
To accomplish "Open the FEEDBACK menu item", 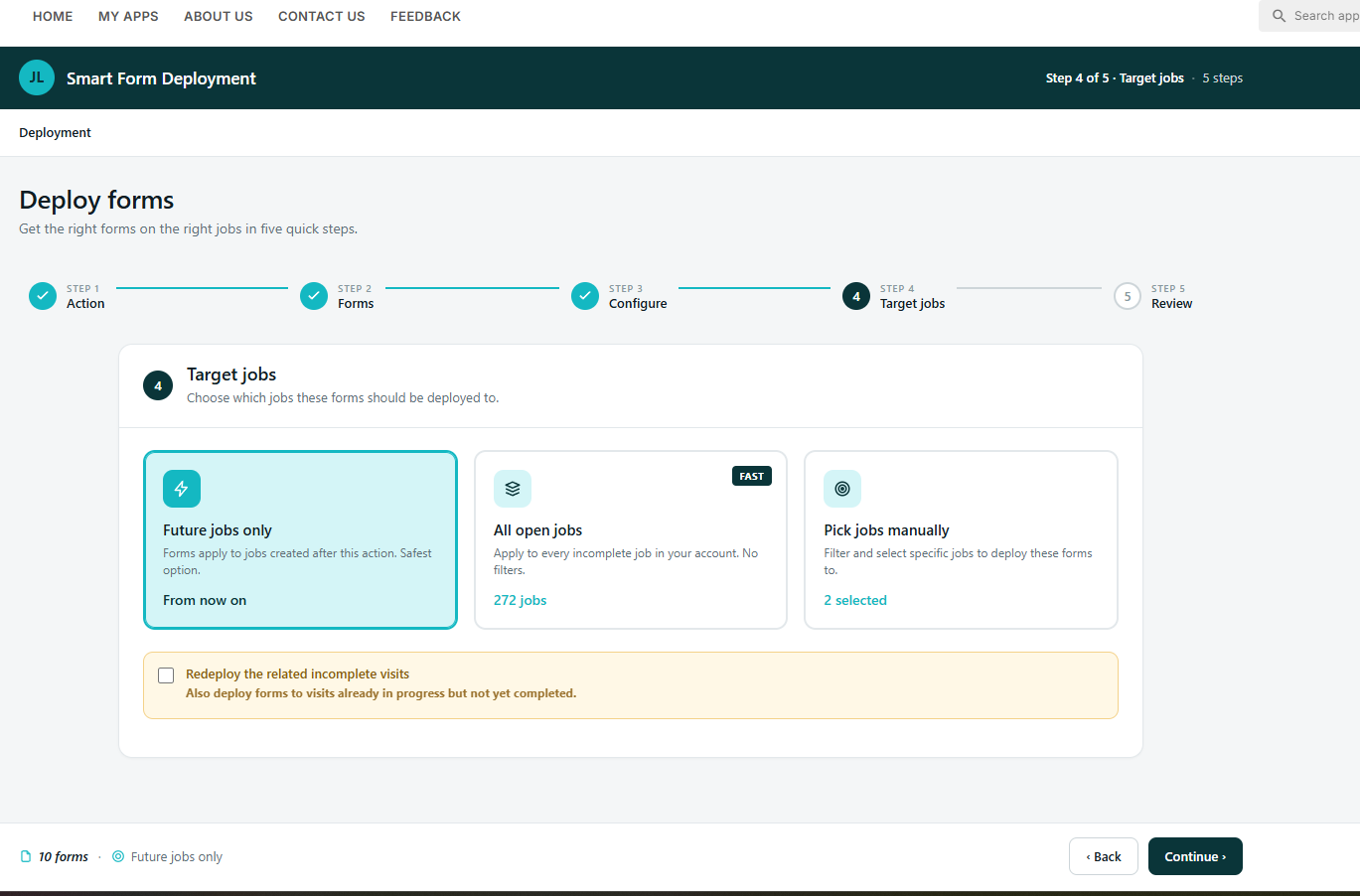I will (425, 16).
